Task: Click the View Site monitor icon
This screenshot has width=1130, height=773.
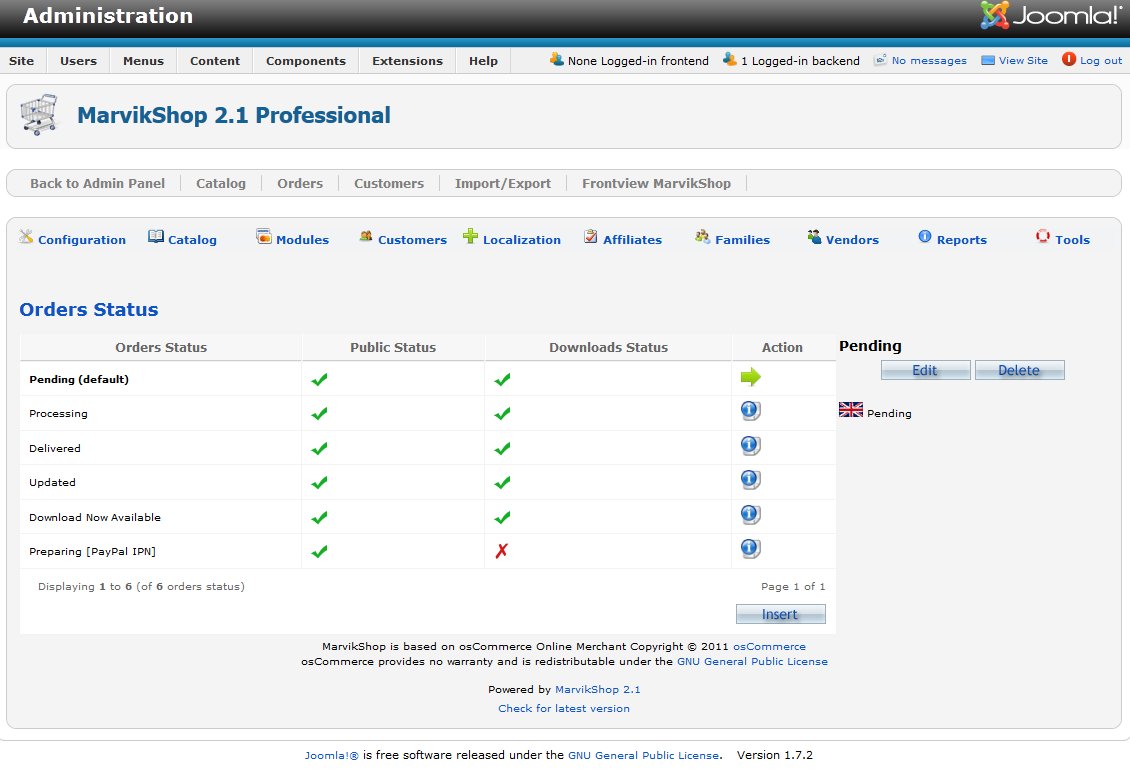Action: pos(988,61)
